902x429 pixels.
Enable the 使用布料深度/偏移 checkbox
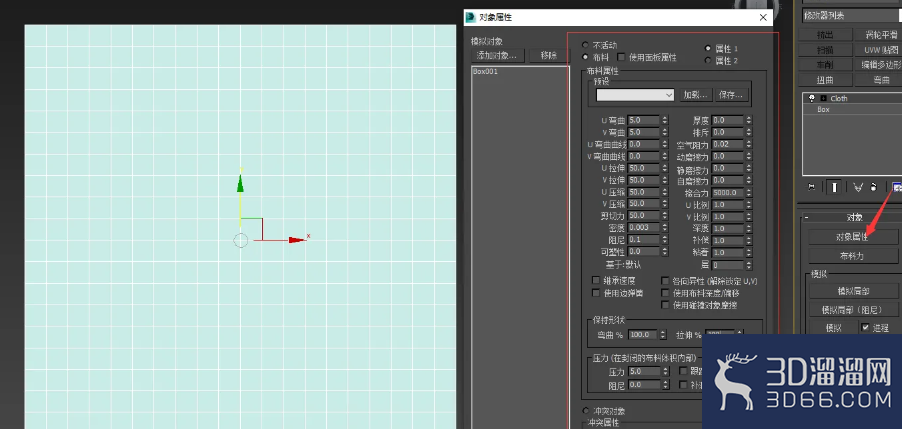666,293
